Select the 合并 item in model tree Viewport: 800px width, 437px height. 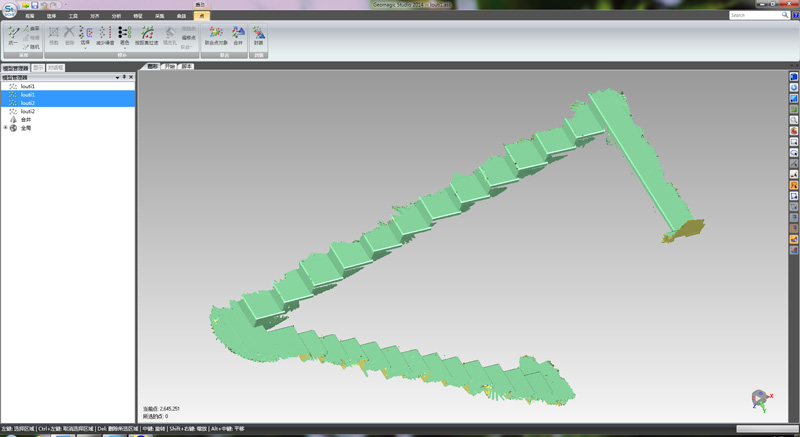click(x=26, y=120)
